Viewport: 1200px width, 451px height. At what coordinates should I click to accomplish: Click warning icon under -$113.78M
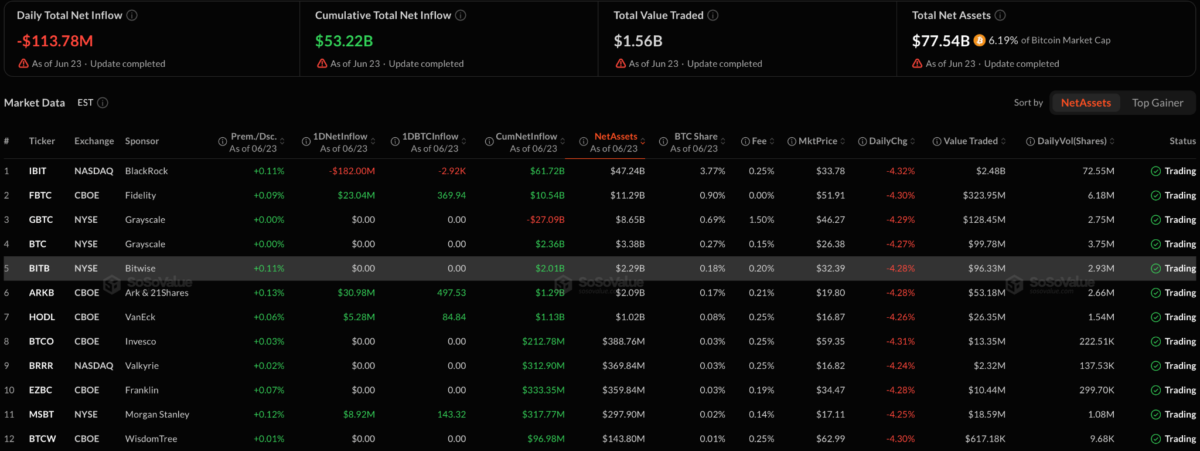click(x=22, y=63)
